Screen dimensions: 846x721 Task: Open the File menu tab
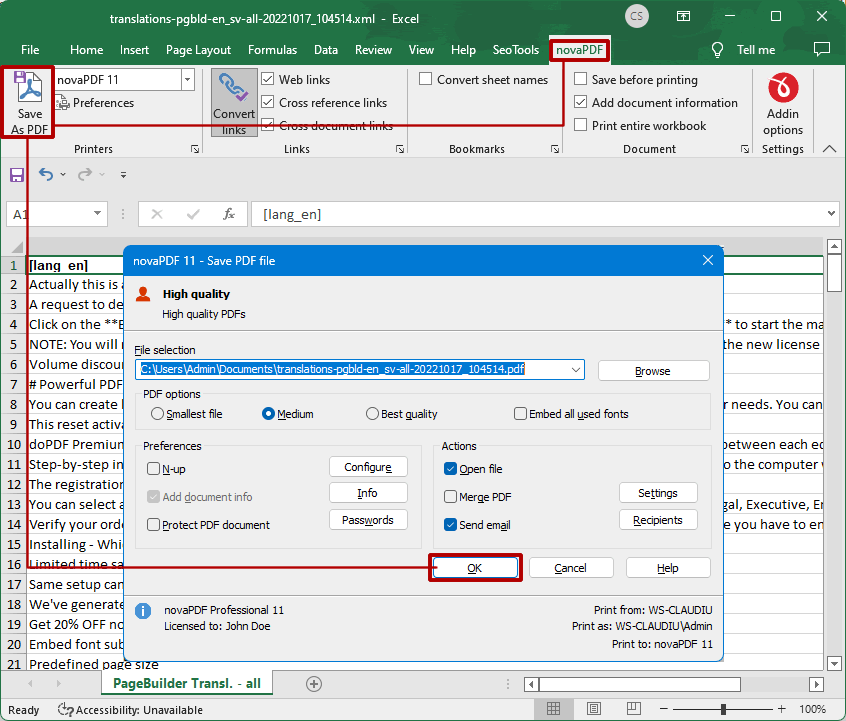coord(30,50)
